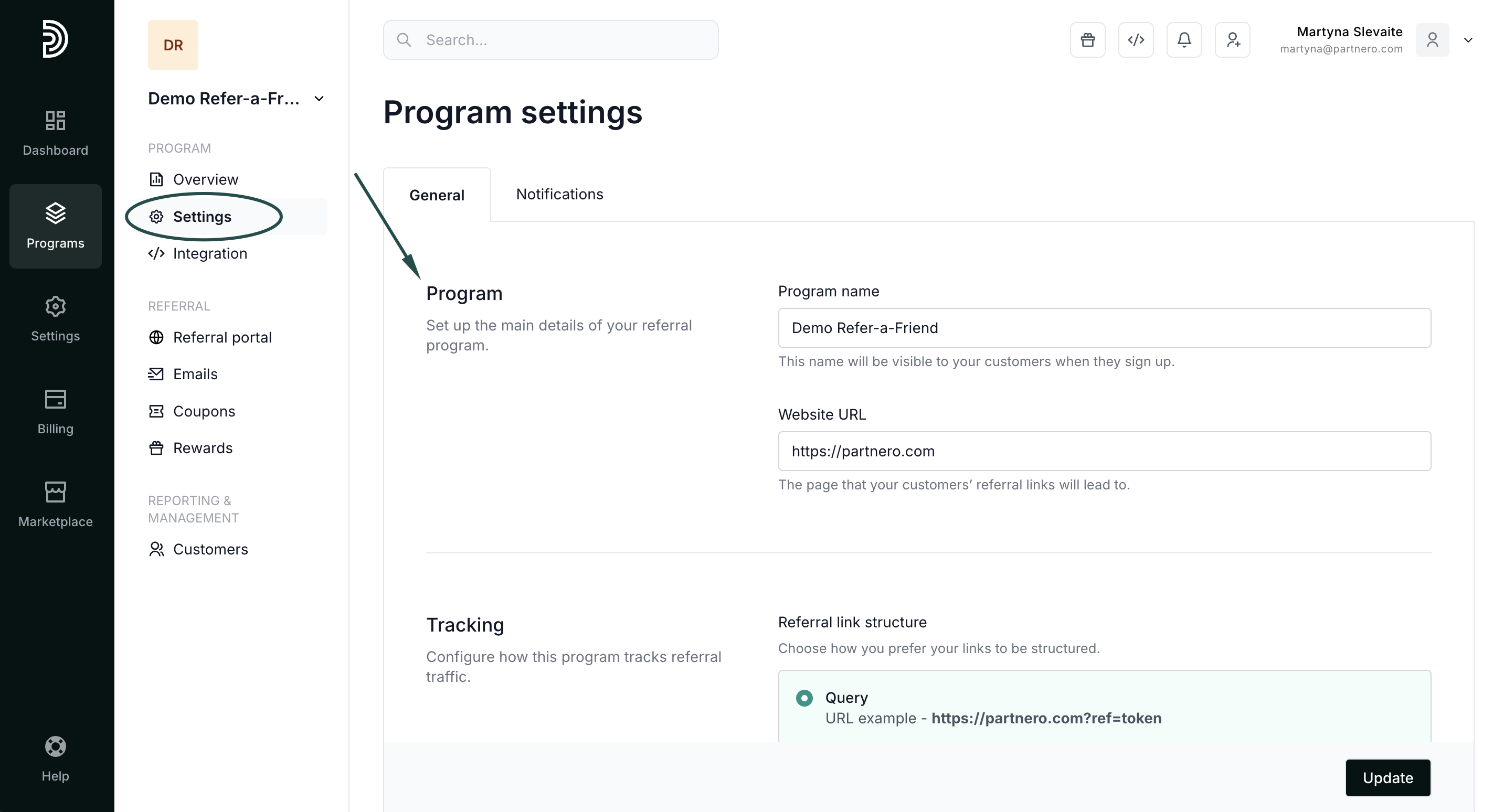Open the notifications bell icon
This screenshot has width=1504, height=812.
tap(1183, 40)
